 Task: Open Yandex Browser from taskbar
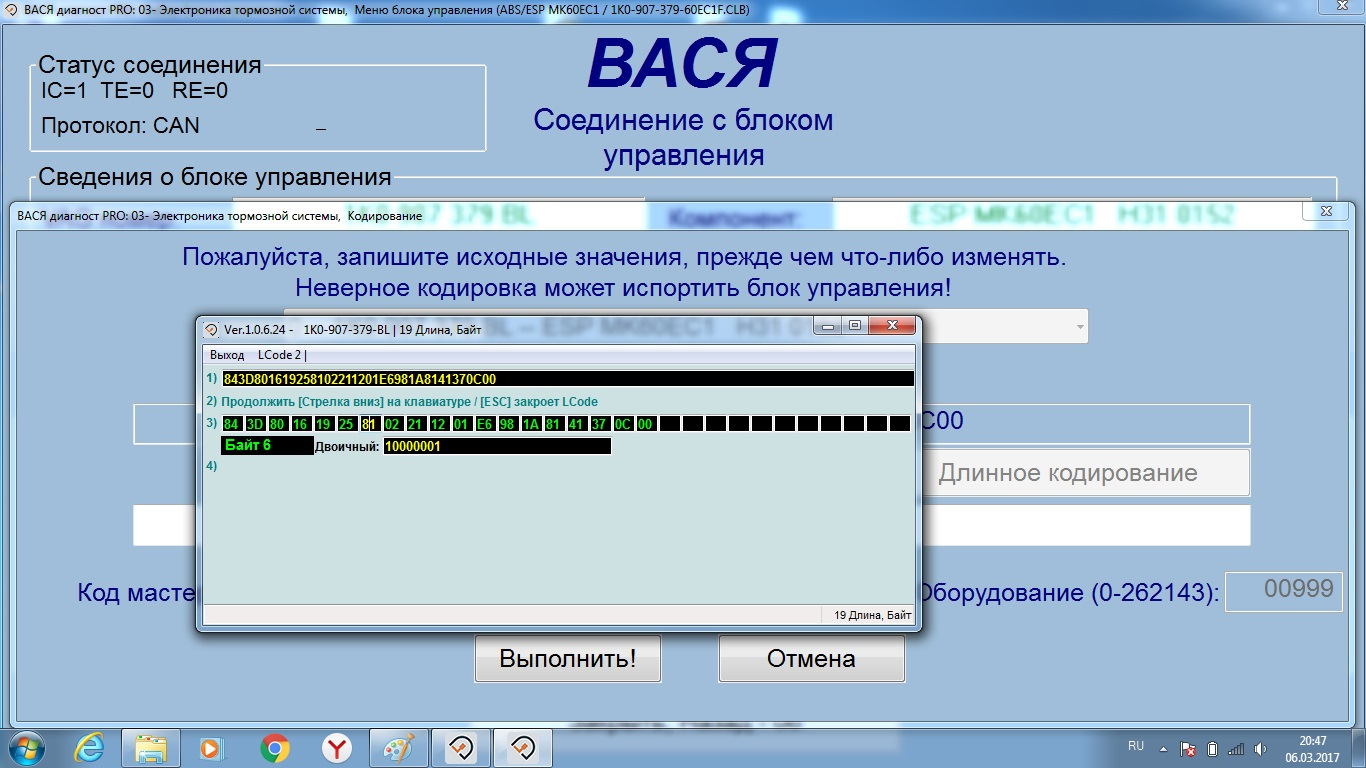[336, 747]
